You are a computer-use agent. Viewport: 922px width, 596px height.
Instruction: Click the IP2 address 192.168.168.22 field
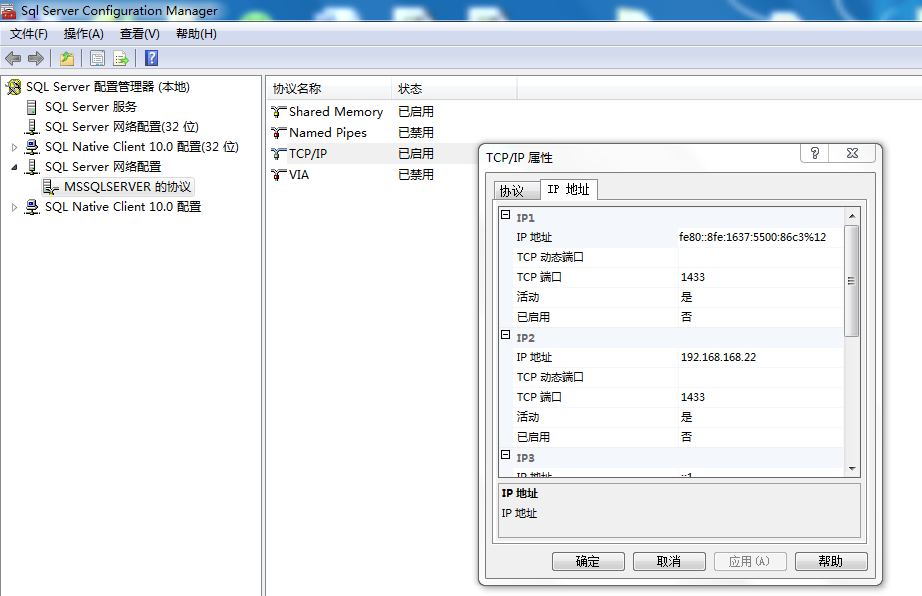click(761, 357)
